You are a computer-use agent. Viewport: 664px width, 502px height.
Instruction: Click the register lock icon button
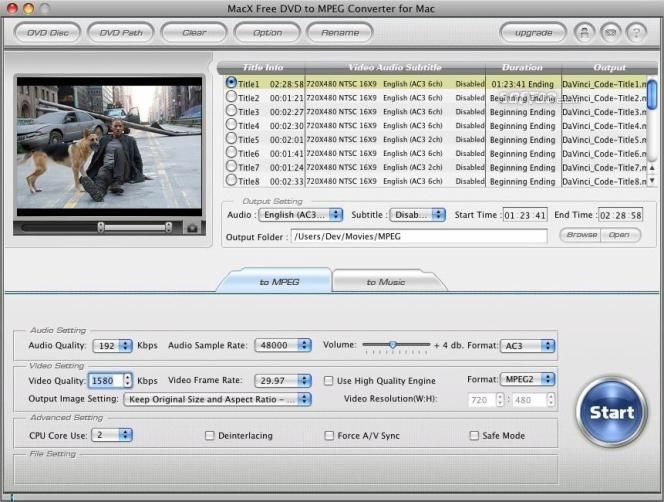584,33
